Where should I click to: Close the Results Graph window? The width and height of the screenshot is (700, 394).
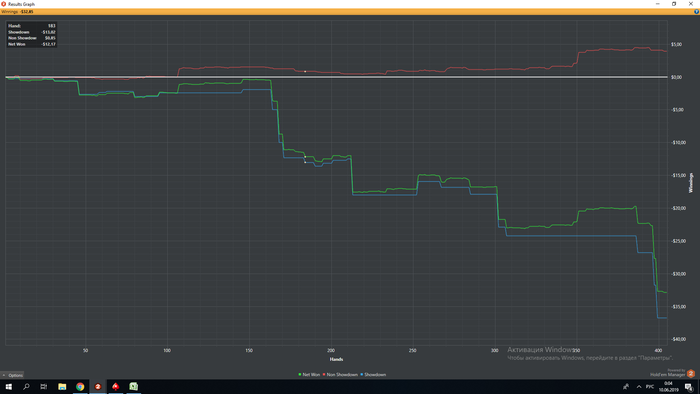(x=691, y=4)
